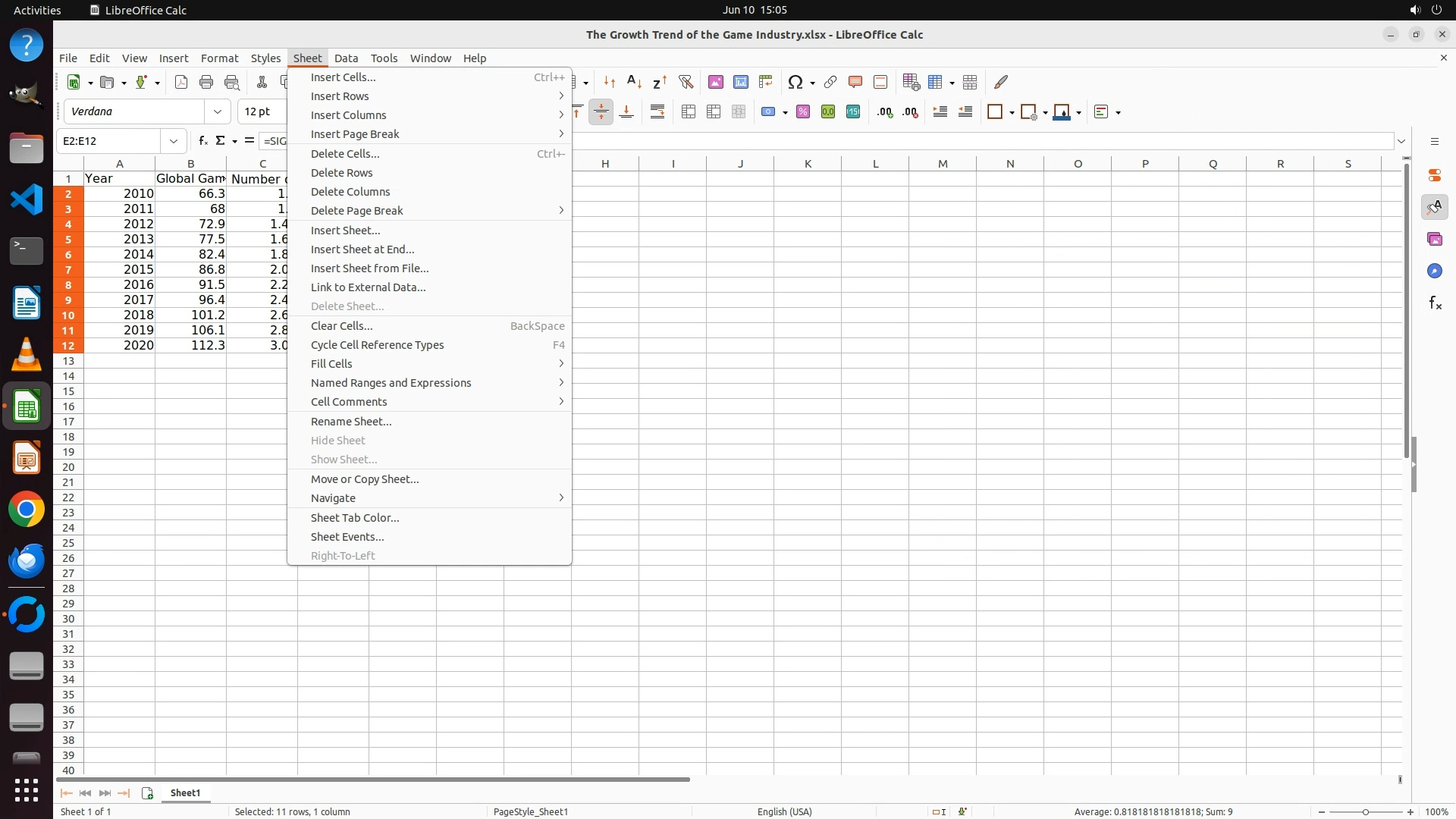Click the Insert Comment icon
The height and width of the screenshot is (819, 1456).
tap(855, 82)
